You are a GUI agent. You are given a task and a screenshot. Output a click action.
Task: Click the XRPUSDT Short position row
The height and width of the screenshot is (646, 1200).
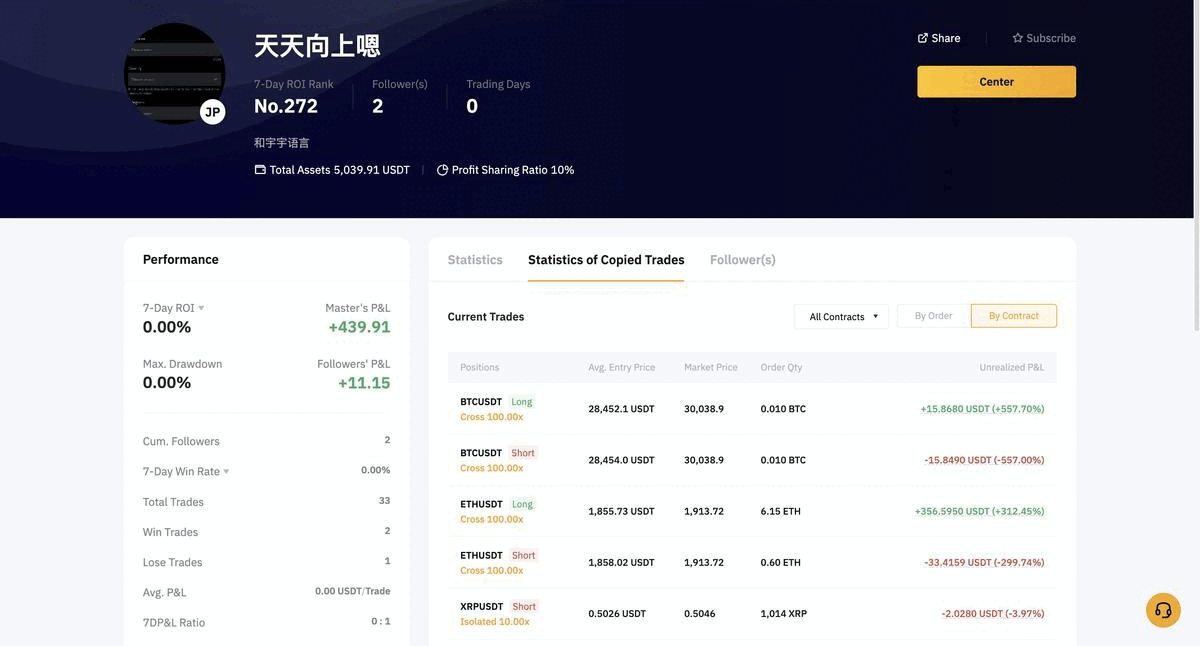click(x=751, y=613)
